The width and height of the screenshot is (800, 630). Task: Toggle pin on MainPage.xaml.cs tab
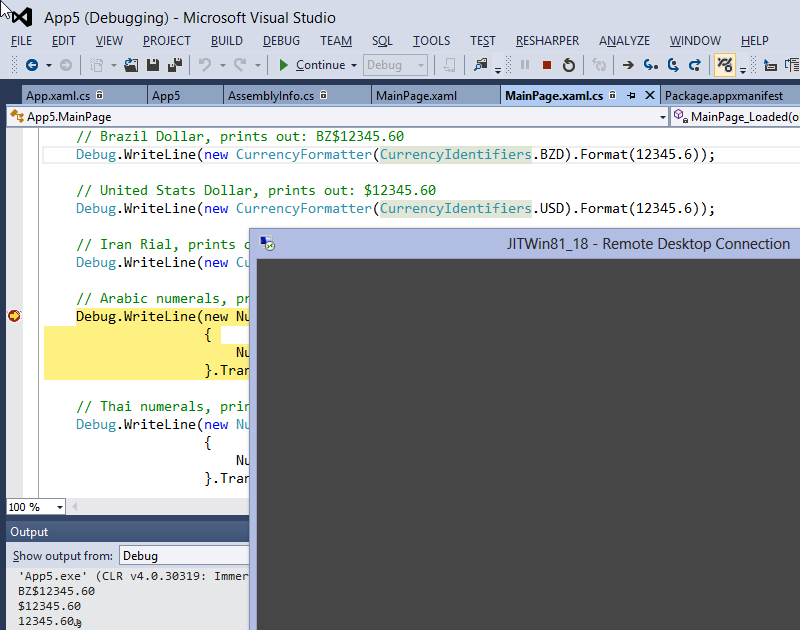click(631, 95)
